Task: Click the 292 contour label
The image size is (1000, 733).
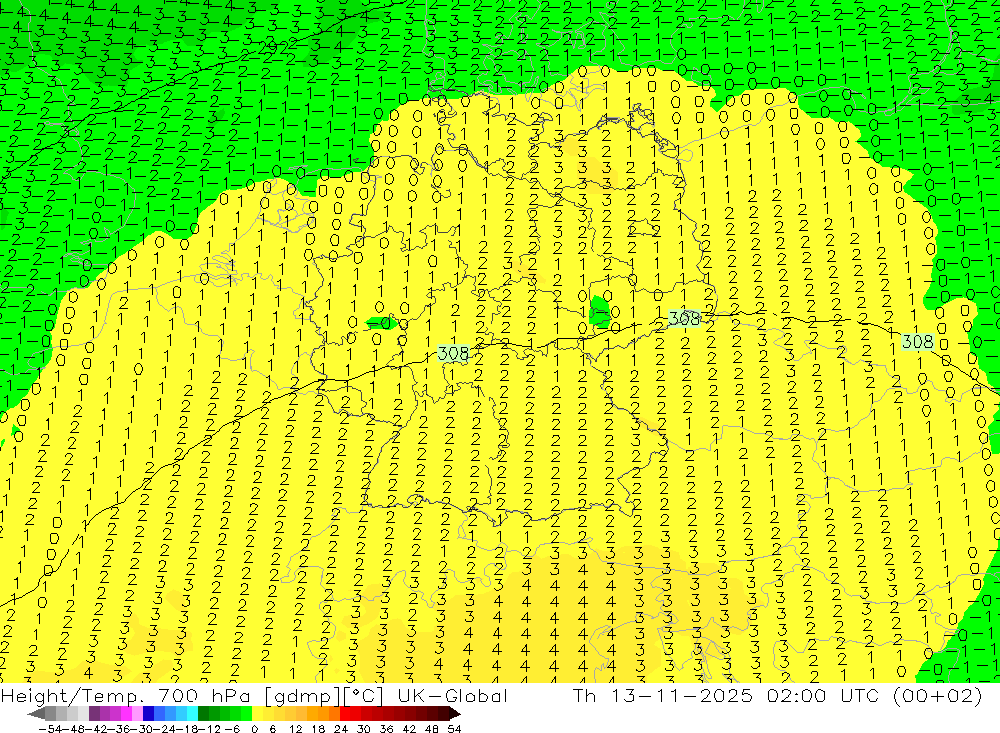Action: point(273,48)
